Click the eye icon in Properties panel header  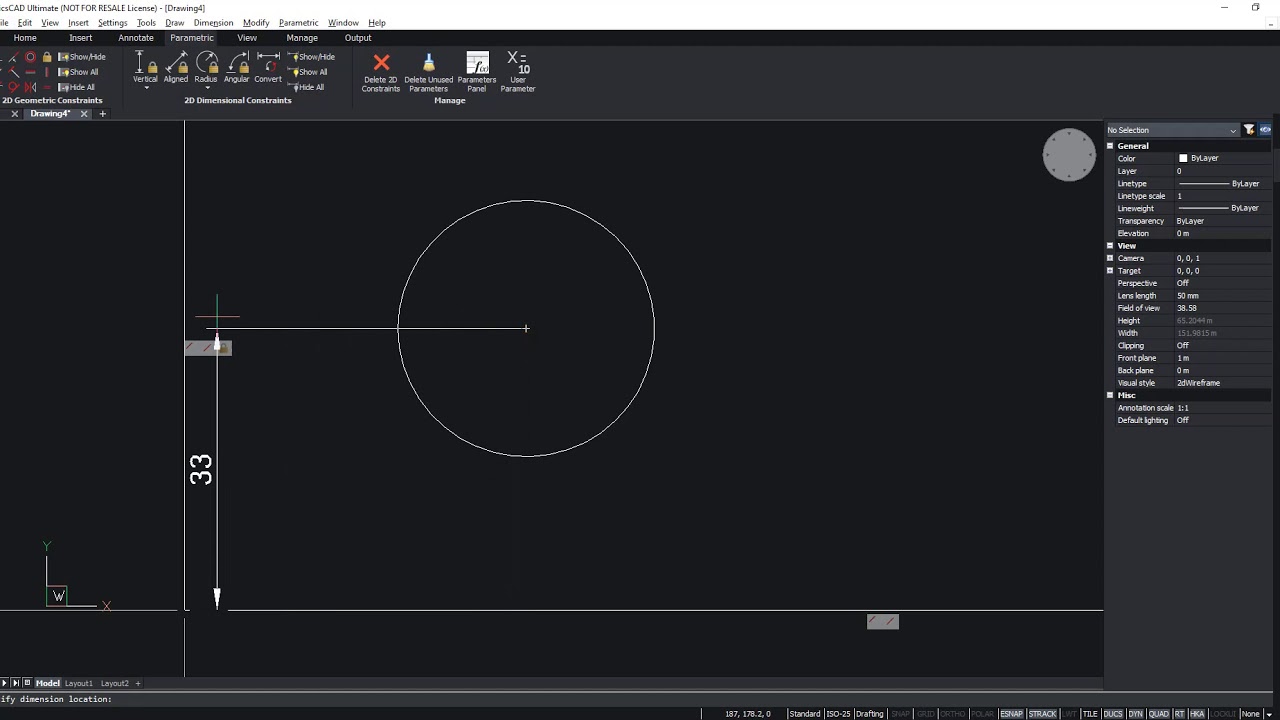[1265, 130]
